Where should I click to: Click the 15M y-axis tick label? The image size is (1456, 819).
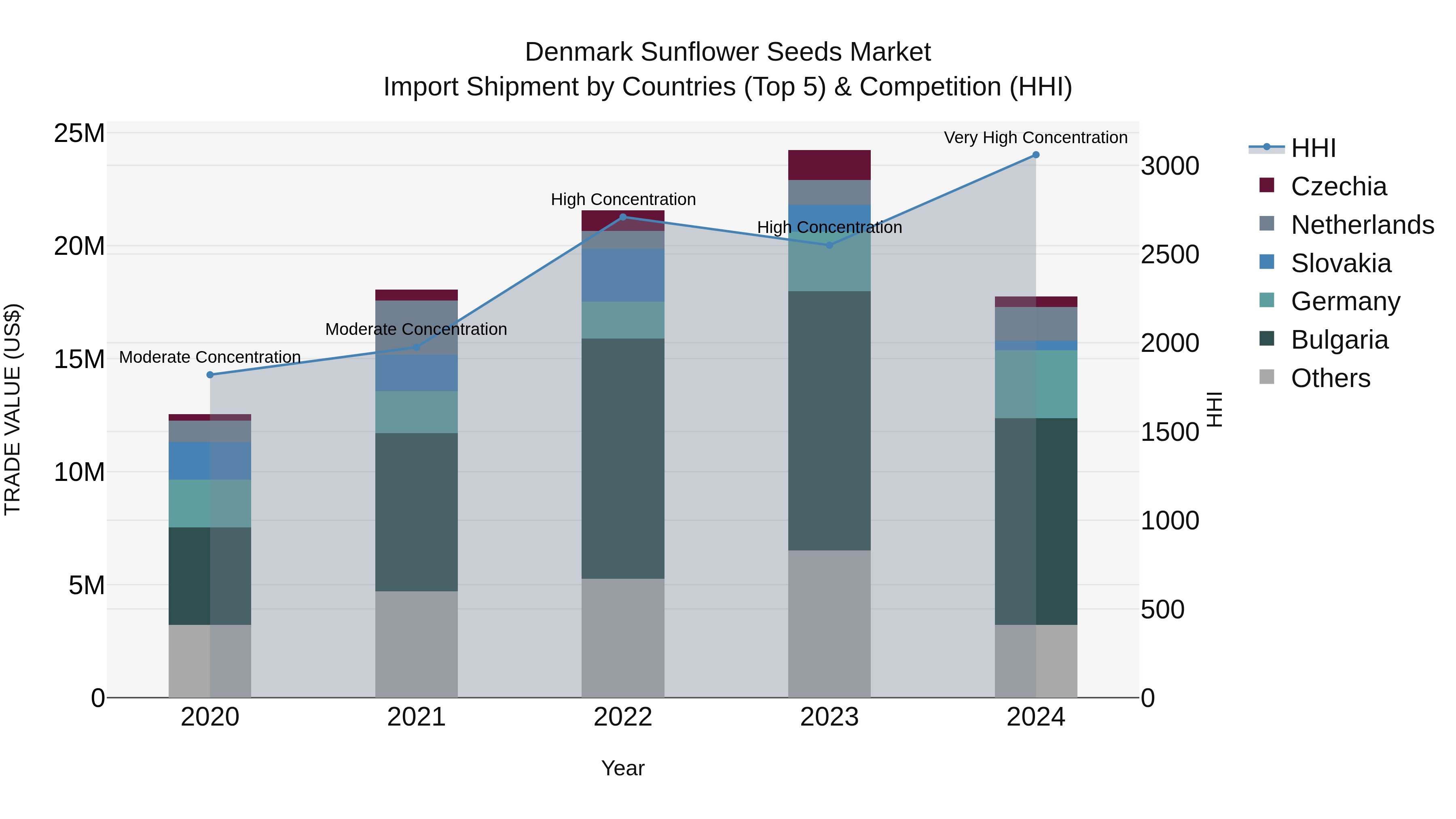point(79,360)
